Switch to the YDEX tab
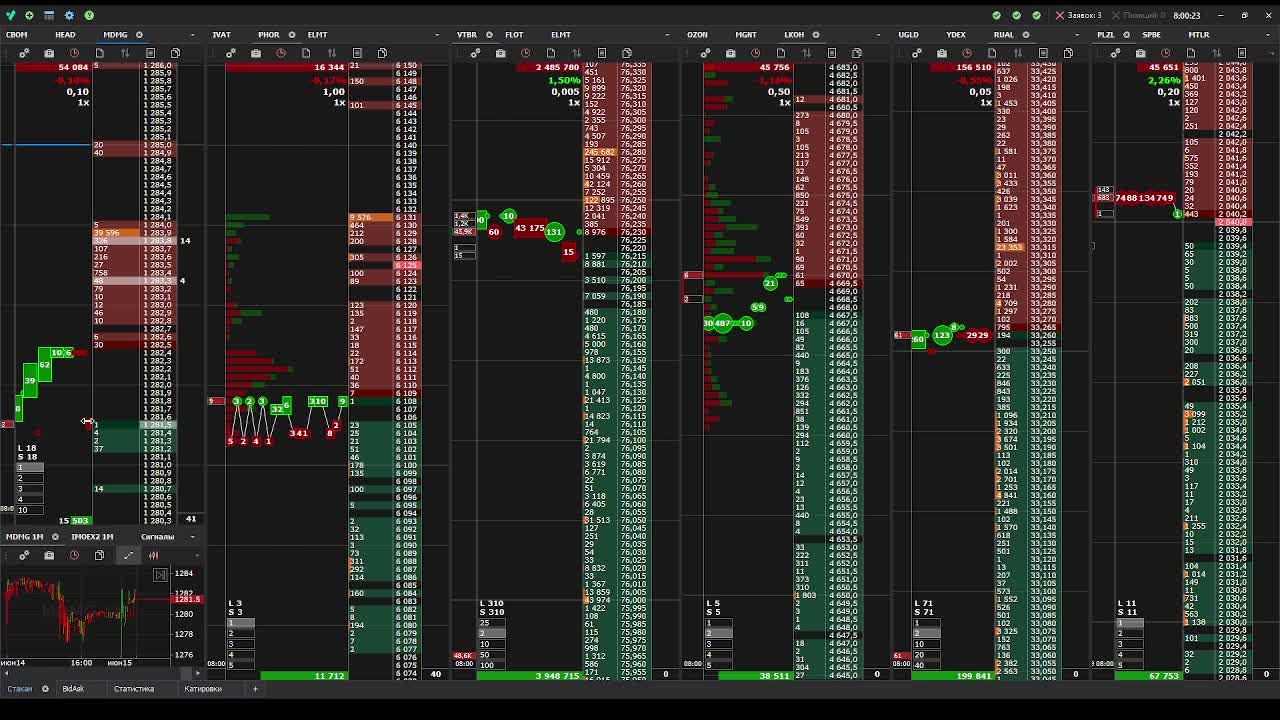This screenshot has height=720, width=1280. pyautogui.click(x=956, y=35)
